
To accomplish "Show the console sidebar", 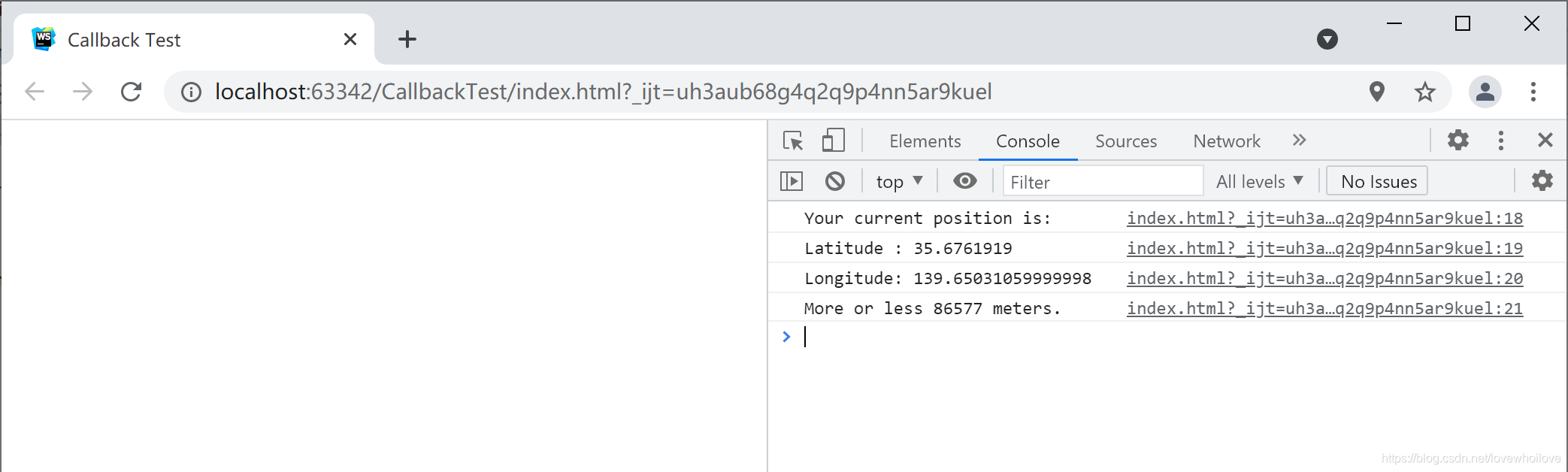I will click(792, 181).
